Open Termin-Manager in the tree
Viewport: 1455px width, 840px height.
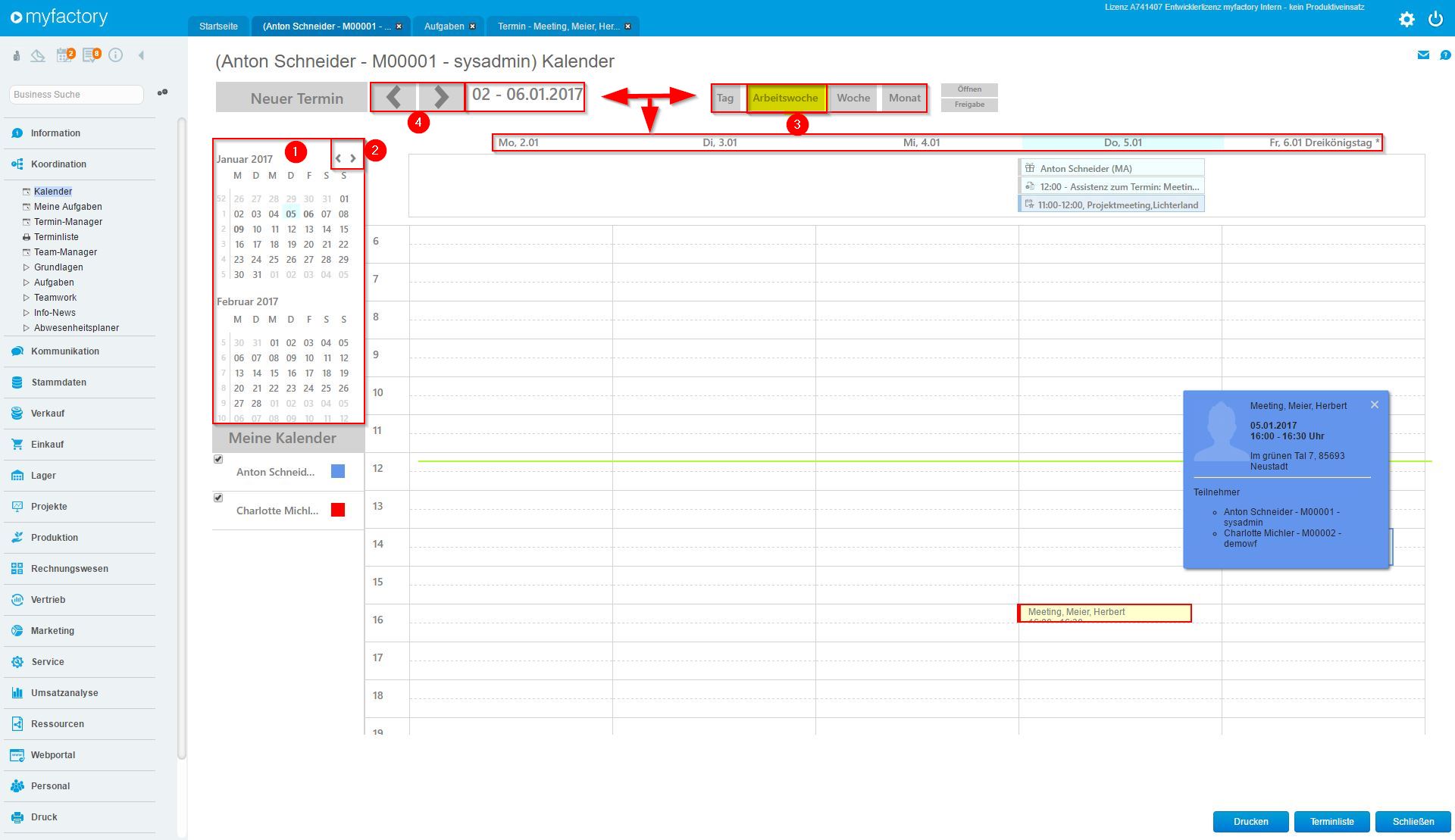(68, 222)
